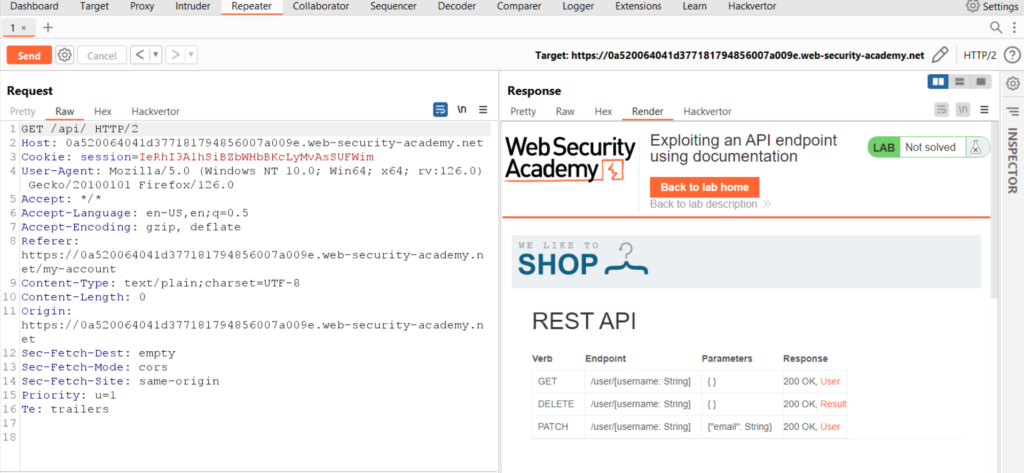The image size is (1024, 473).
Task: Open the Learn tab
Action: 694,7
